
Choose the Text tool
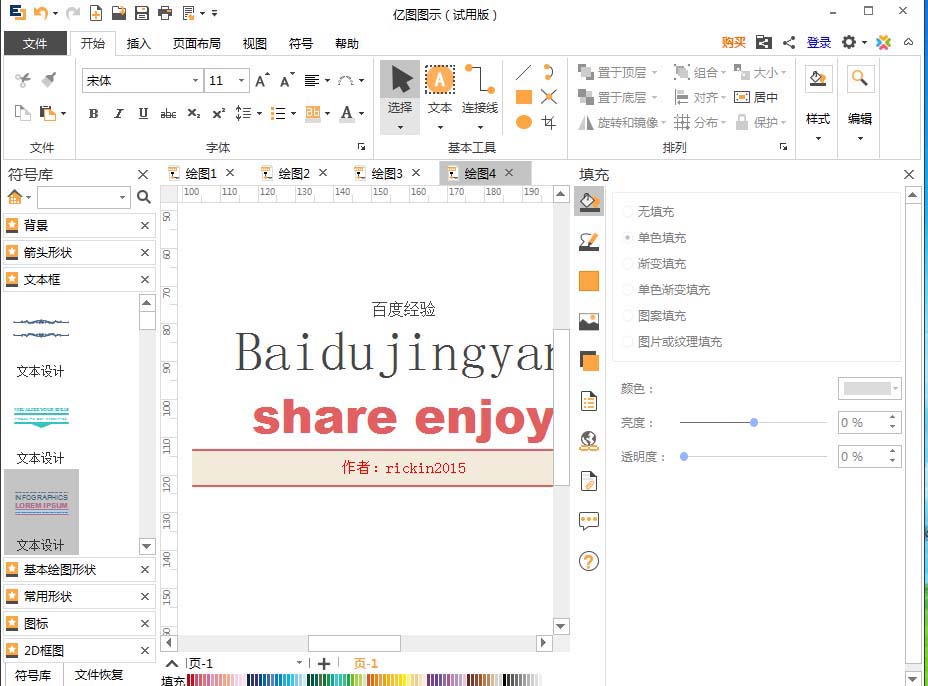(x=440, y=97)
